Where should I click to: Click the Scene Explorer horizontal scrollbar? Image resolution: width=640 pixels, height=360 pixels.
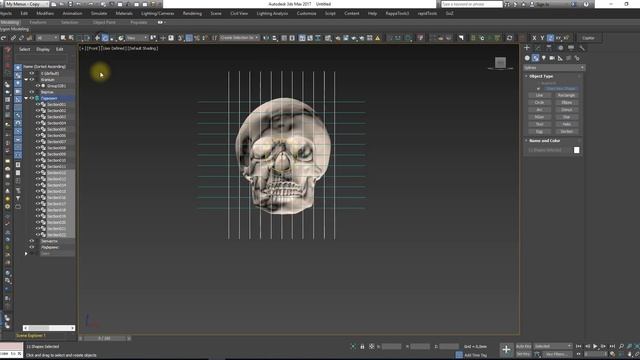(49, 328)
